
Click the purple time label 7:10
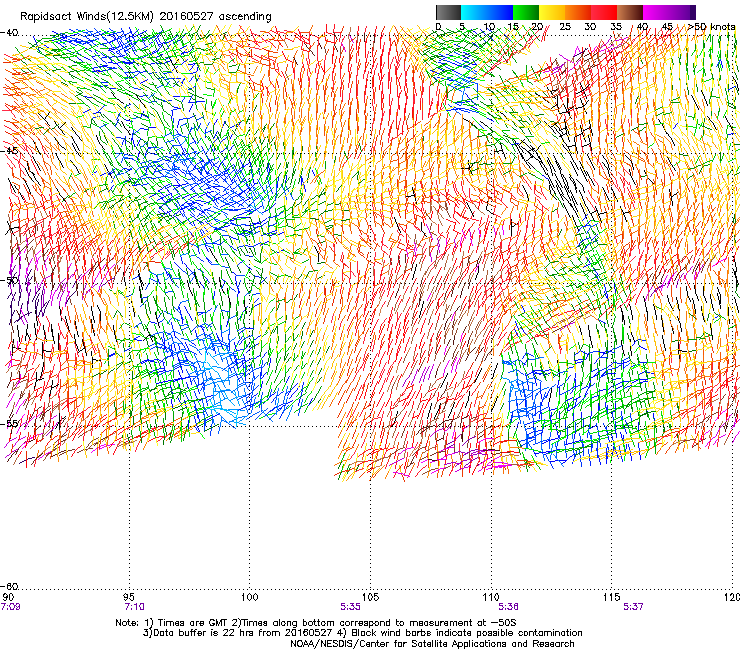(135, 607)
